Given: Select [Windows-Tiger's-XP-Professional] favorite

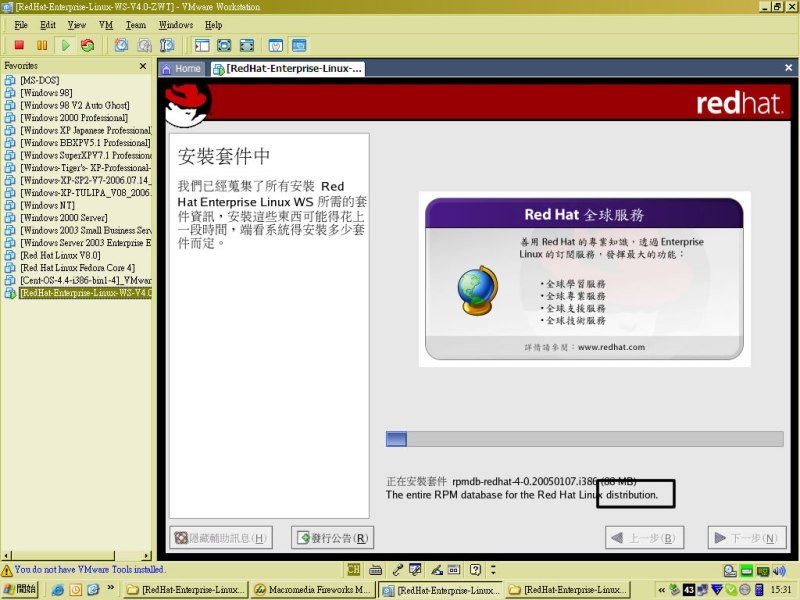Looking at the screenshot, I should pyautogui.click(x=78, y=168).
